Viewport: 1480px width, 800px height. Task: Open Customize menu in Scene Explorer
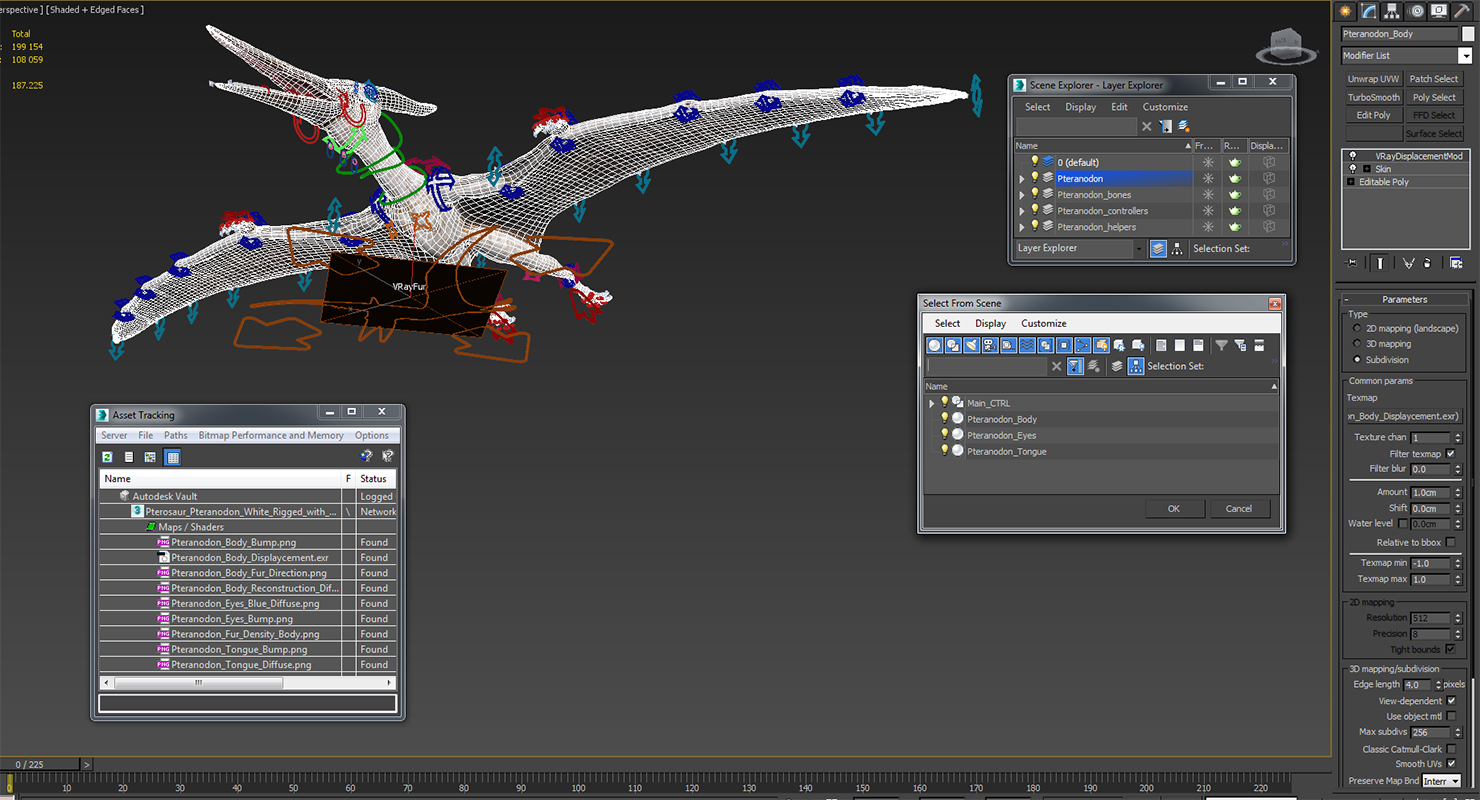tap(1165, 107)
